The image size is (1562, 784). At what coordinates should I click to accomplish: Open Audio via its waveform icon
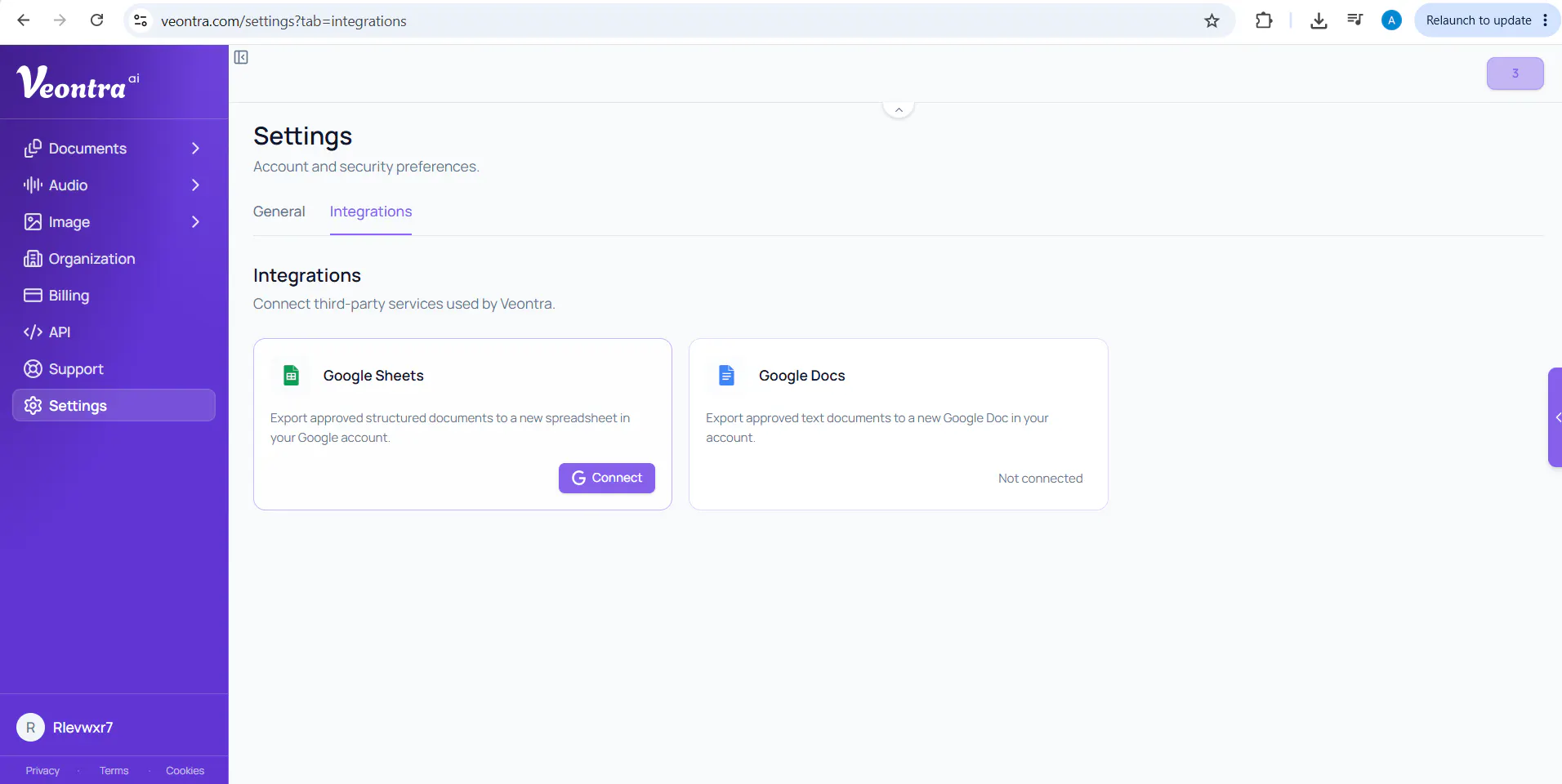tap(33, 185)
